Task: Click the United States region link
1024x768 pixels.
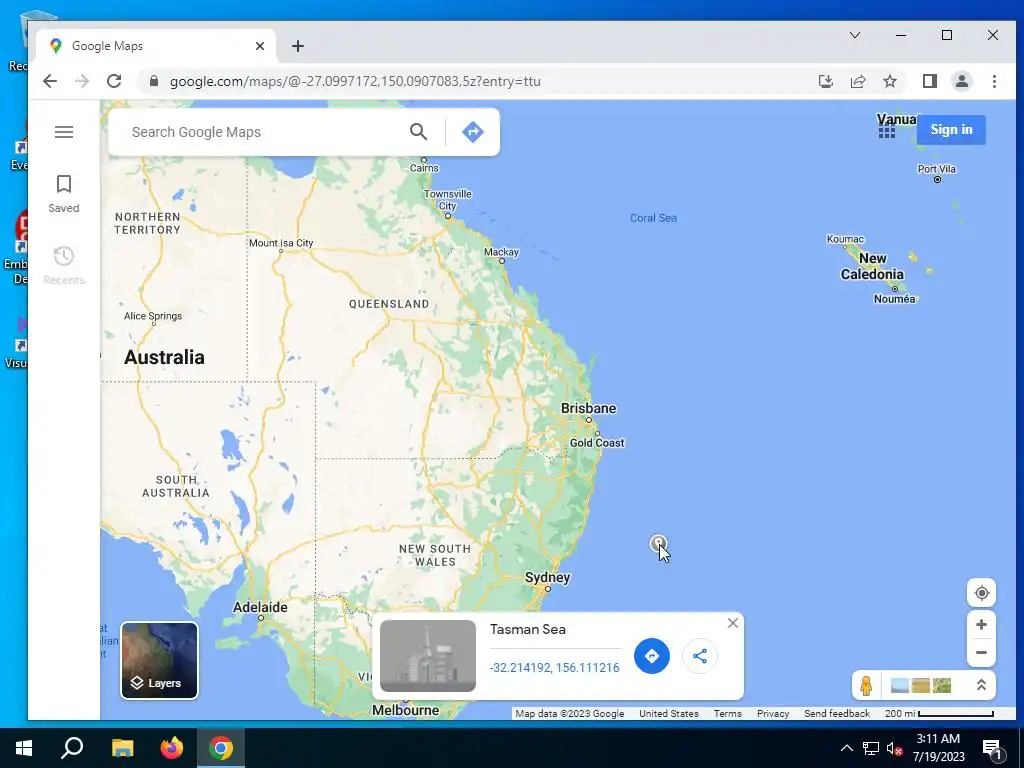Action: pyautogui.click(x=668, y=714)
